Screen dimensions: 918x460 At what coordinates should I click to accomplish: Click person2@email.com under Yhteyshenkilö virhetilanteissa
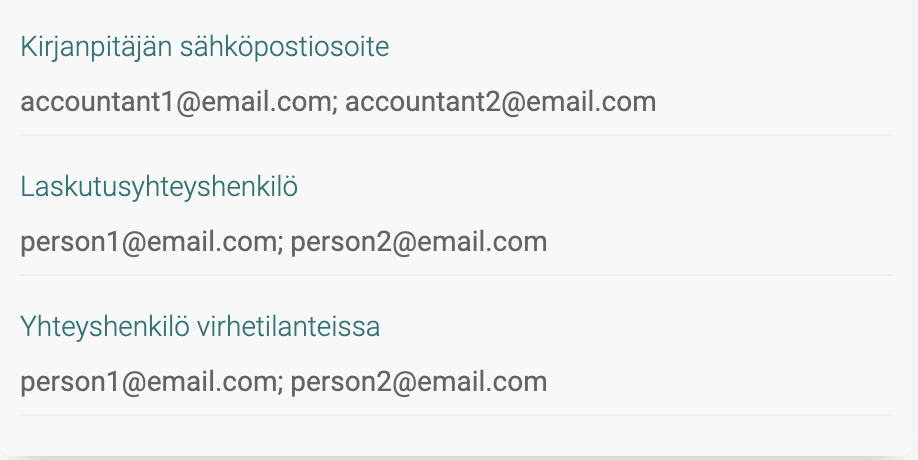(419, 382)
